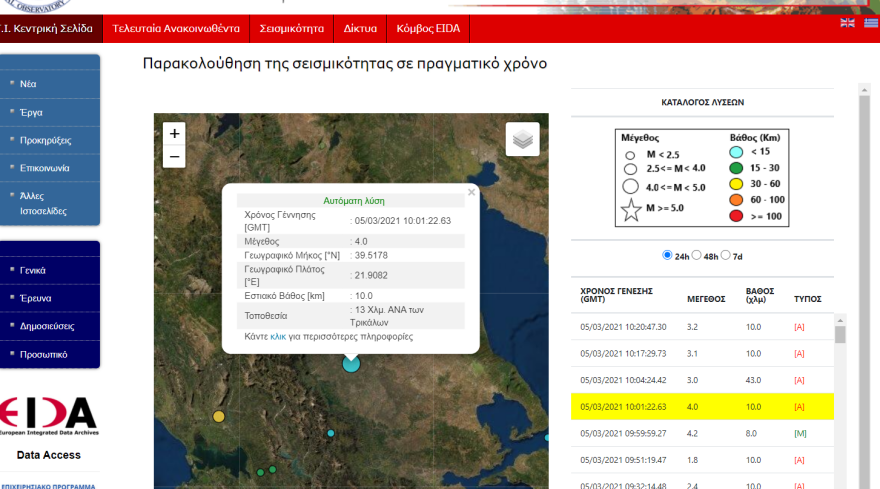Select the 24h time range
The width and height of the screenshot is (880, 489).
(668, 256)
